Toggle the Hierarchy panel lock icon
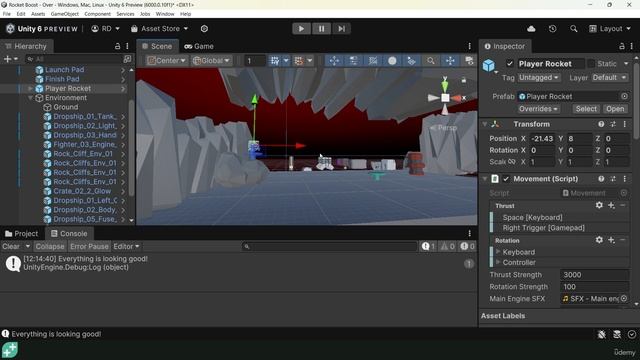The image size is (640, 360). coord(118,46)
